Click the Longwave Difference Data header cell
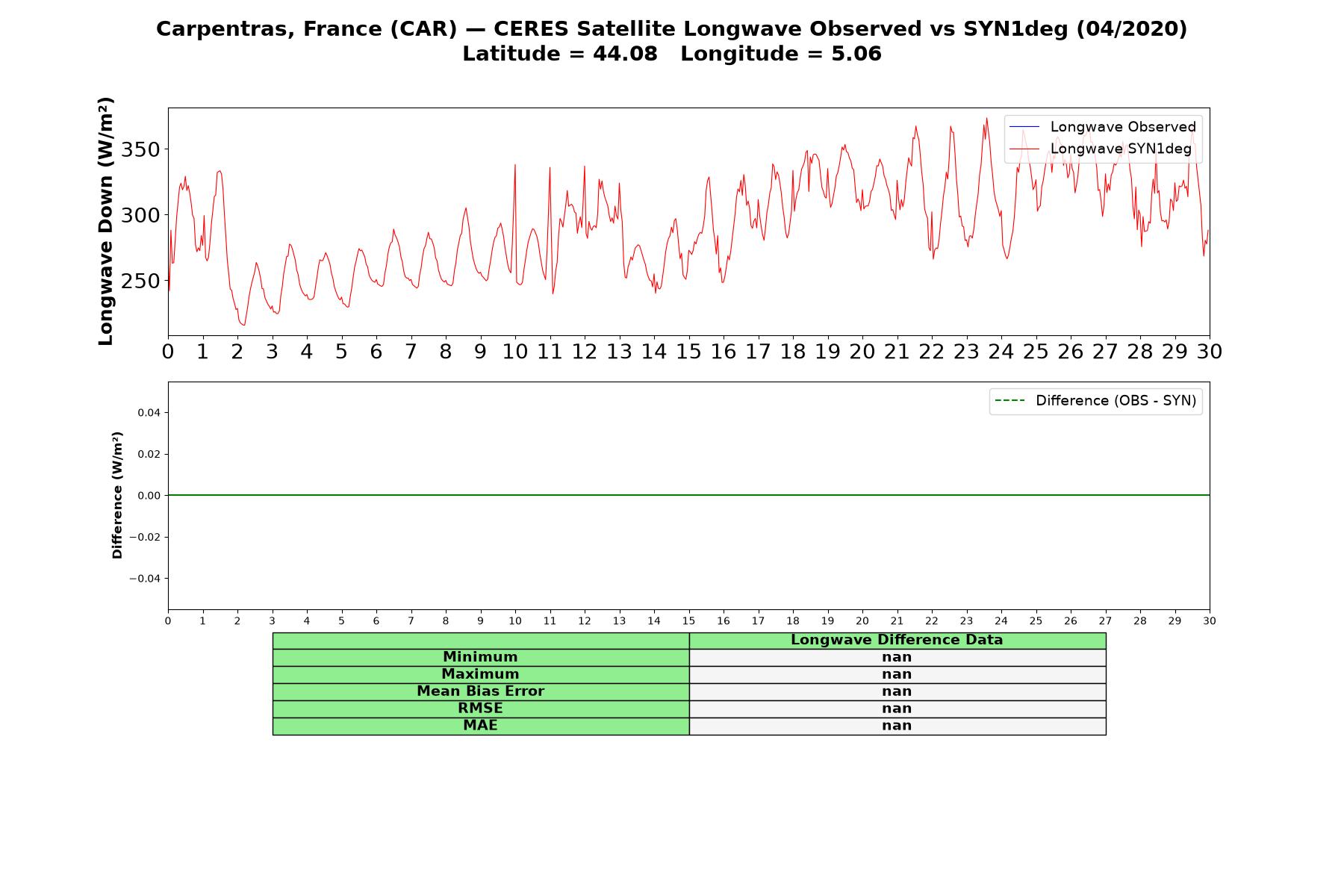This screenshot has height=896, width=1344. (x=897, y=640)
